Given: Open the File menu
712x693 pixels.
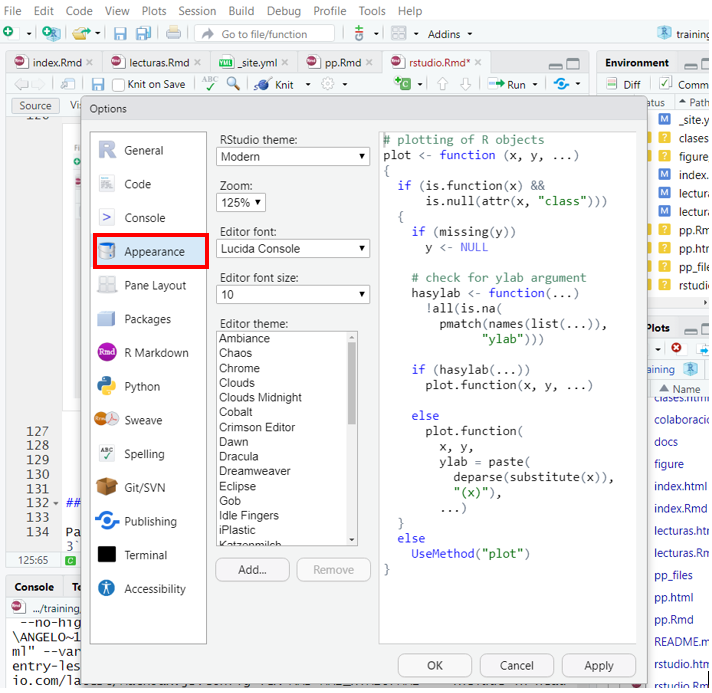Looking at the screenshot, I should [x=12, y=10].
